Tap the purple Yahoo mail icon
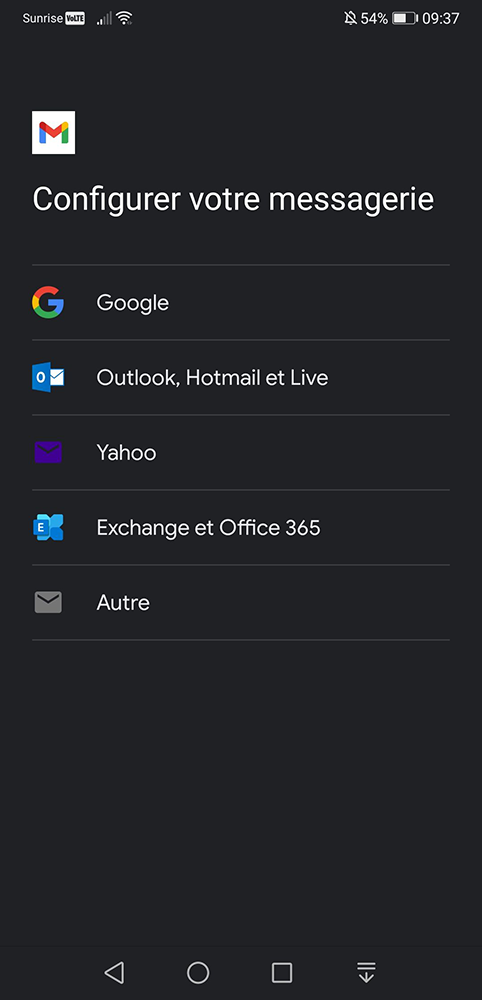This screenshot has height=1000, width=482. point(48,452)
